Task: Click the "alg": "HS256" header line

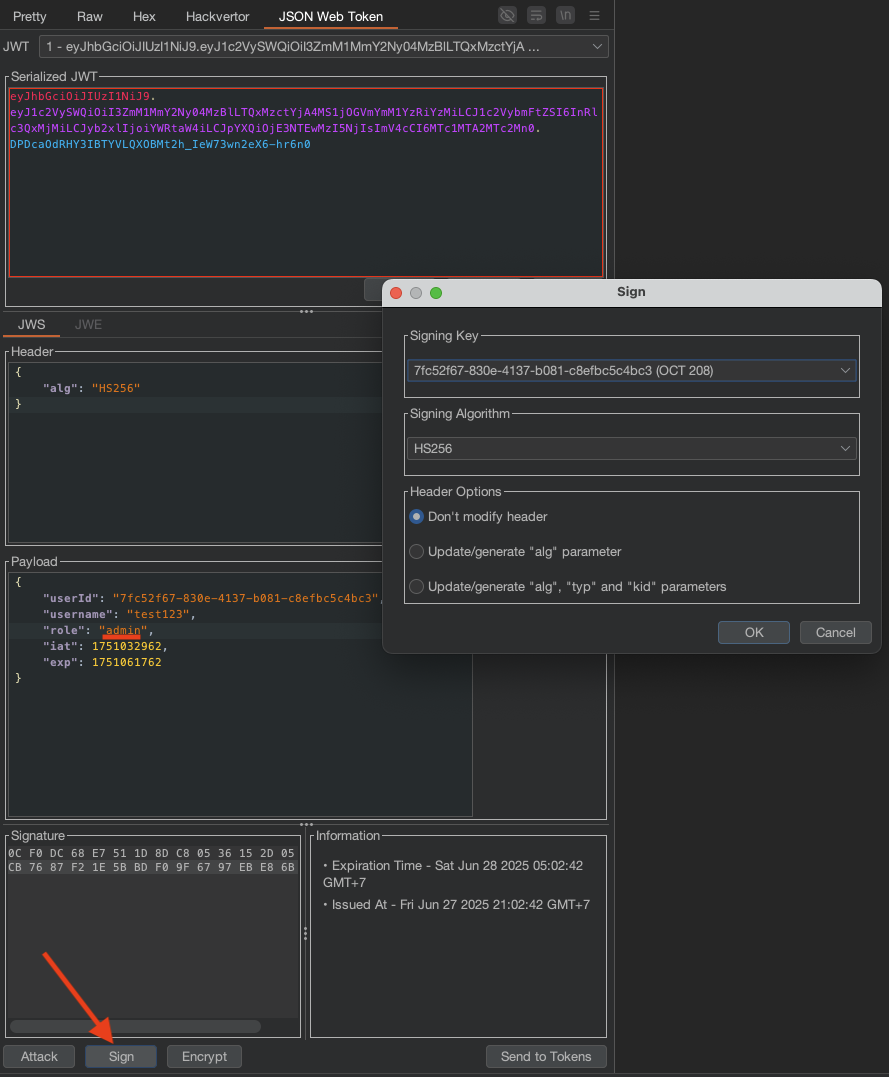Action: [91, 388]
